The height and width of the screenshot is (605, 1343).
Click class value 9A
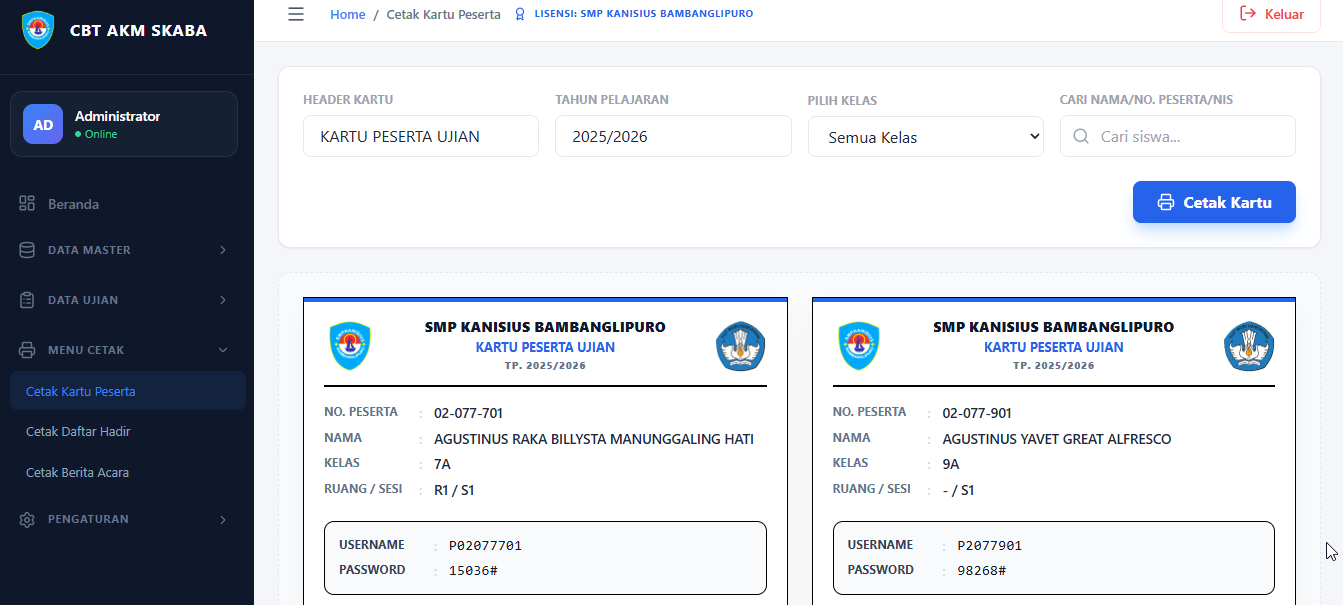click(x=951, y=464)
